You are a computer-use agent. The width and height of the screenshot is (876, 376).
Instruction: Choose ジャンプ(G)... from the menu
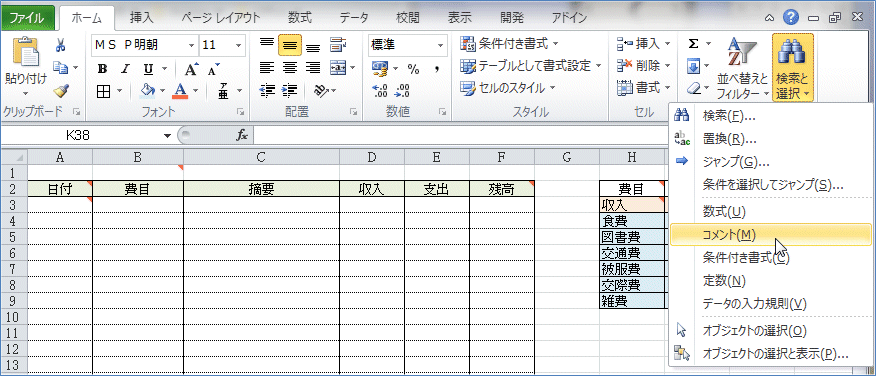[x=770, y=162]
